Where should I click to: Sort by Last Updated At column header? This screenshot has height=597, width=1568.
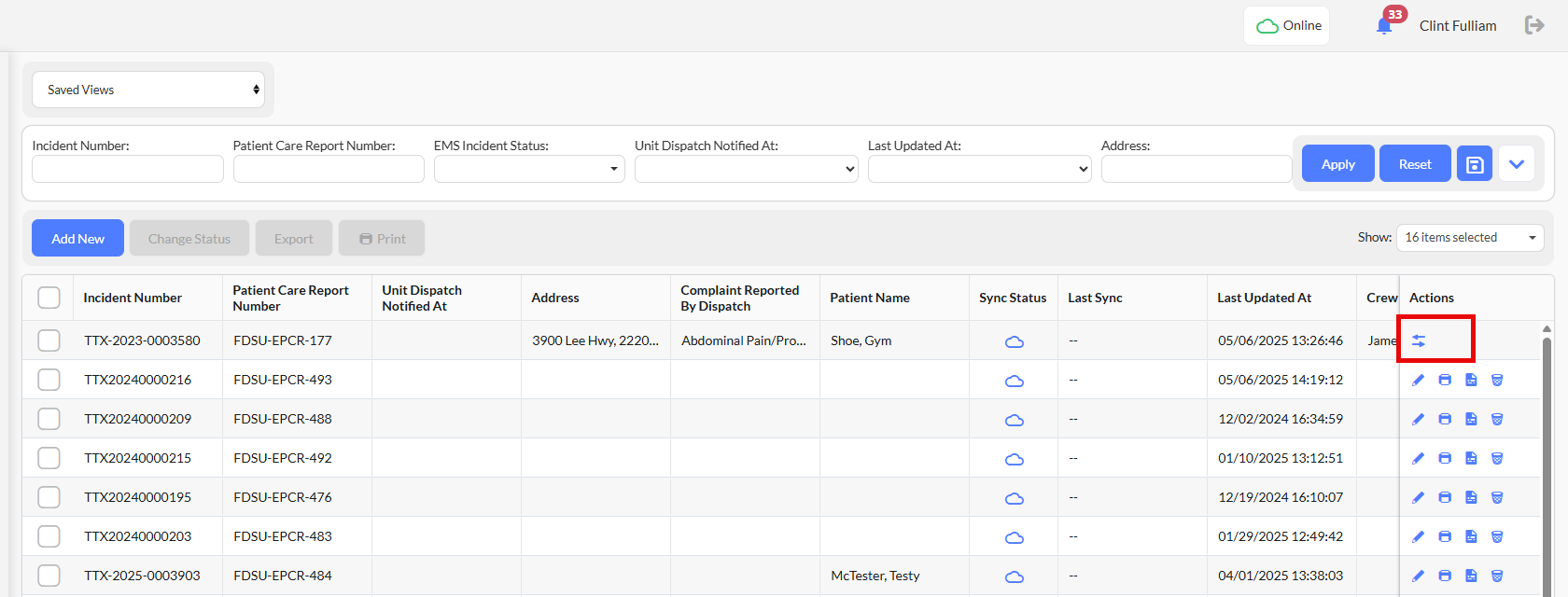(1264, 298)
